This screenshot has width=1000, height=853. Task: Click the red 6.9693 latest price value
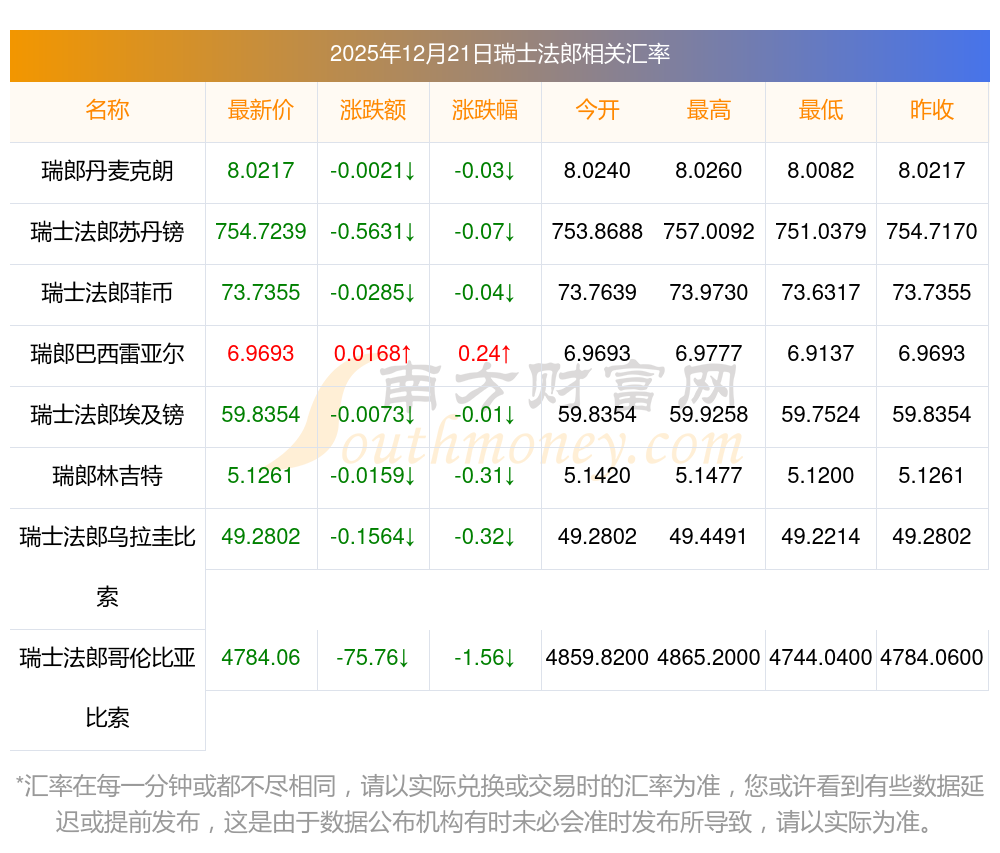(261, 354)
